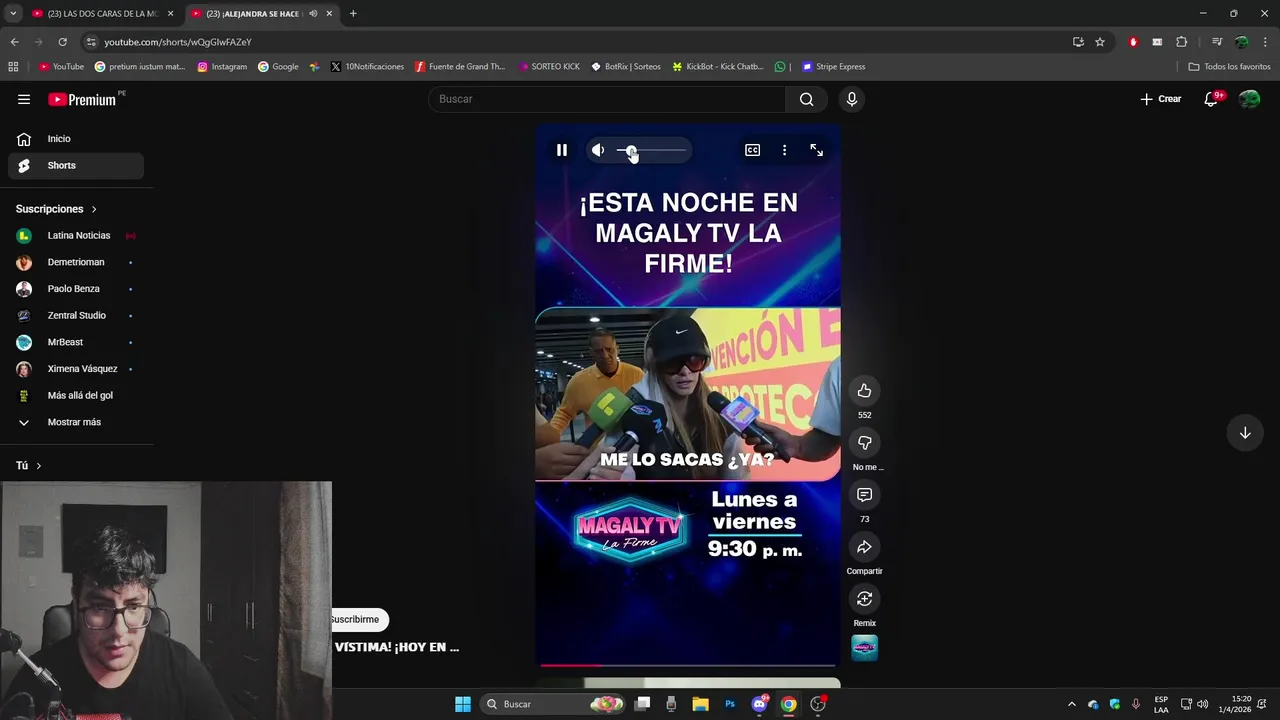Open the 10Notificaciones bookmark
Image resolution: width=1280 pixels, height=720 pixels.
367,67
